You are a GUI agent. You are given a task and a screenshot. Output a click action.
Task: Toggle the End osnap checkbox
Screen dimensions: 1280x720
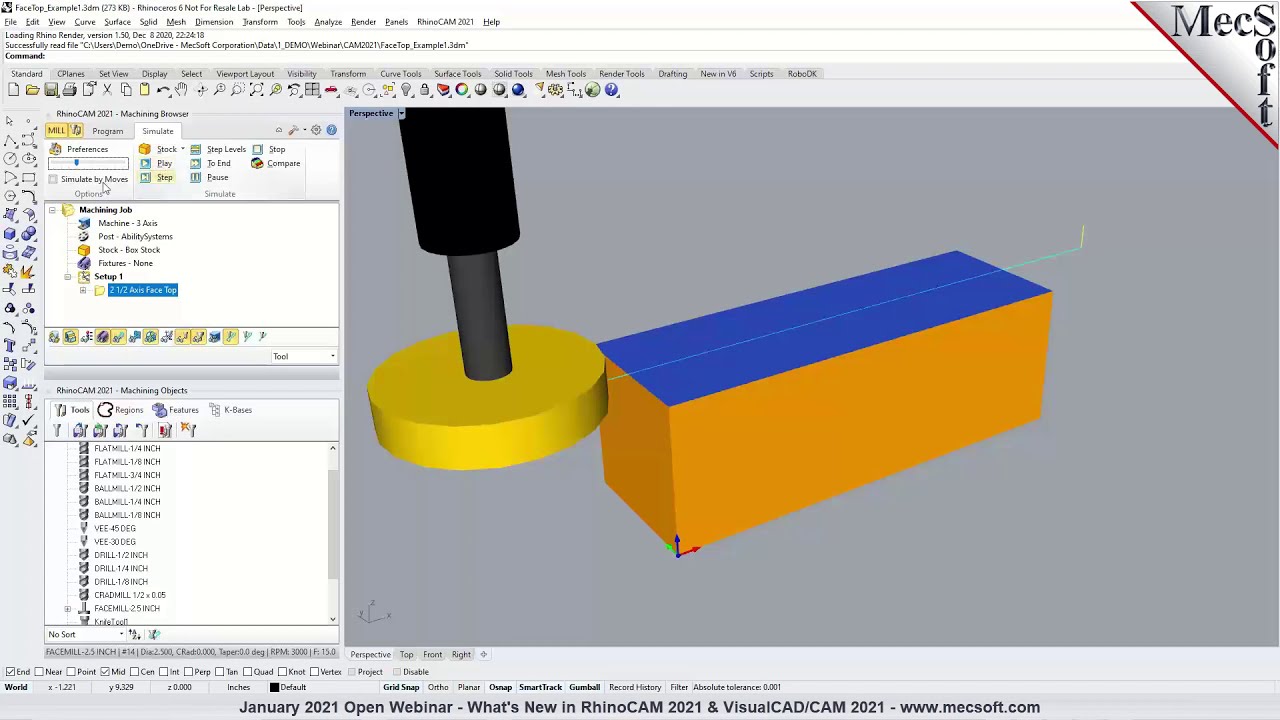10,672
